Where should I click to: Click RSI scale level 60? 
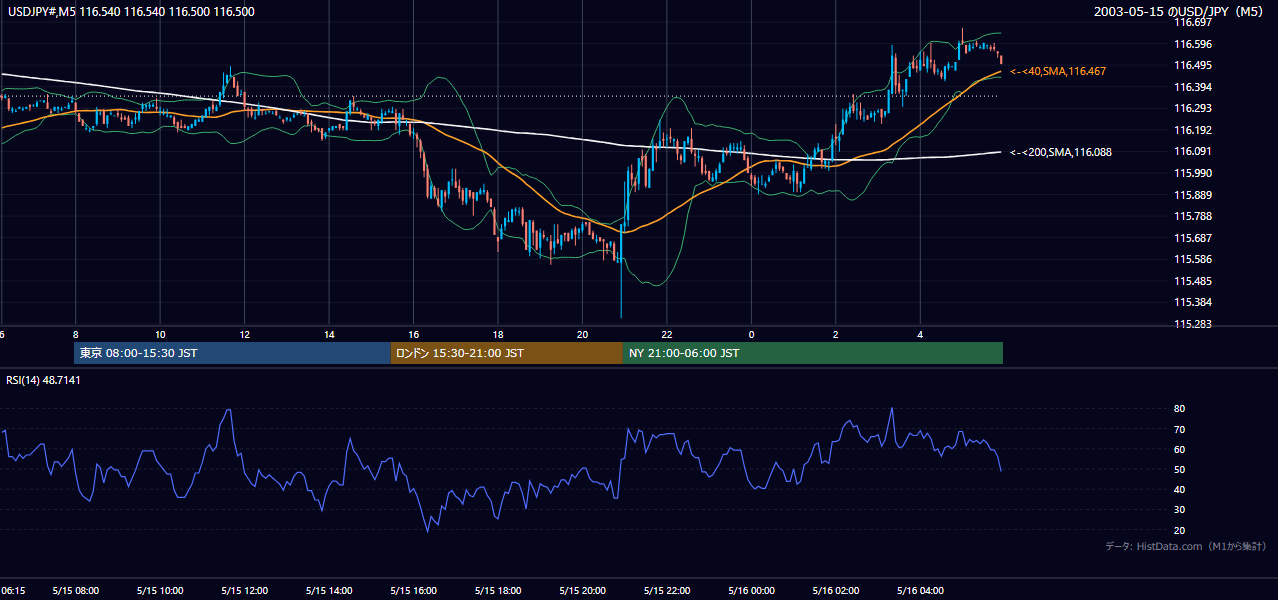pyautogui.click(x=1179, y=449)
